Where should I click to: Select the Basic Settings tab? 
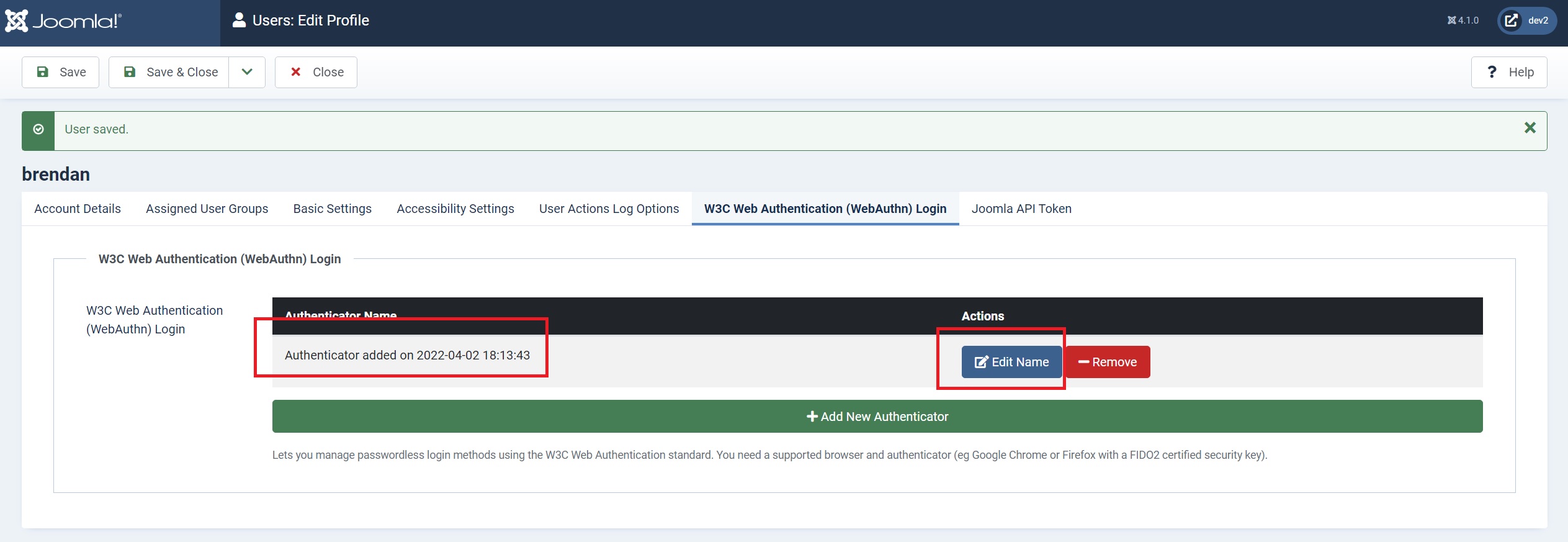333,209
